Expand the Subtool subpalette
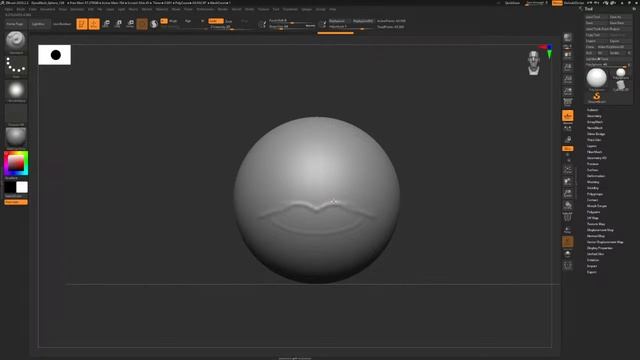Viewport: 640px width, 360px height. [x=592, y=110]
